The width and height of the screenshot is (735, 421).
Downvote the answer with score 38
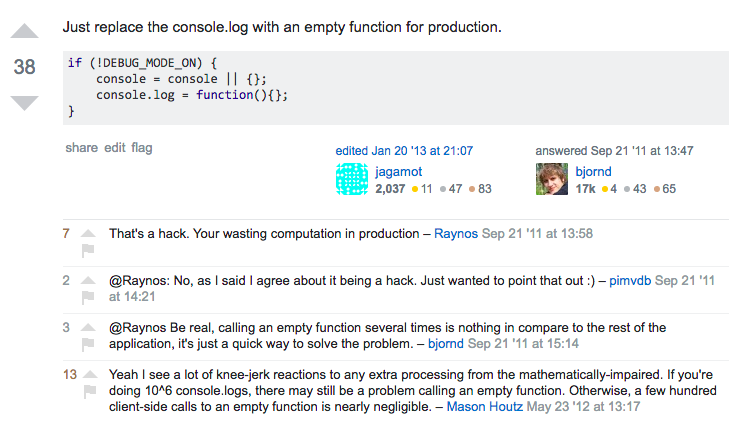pyautogui.click(x=24, y=103)
